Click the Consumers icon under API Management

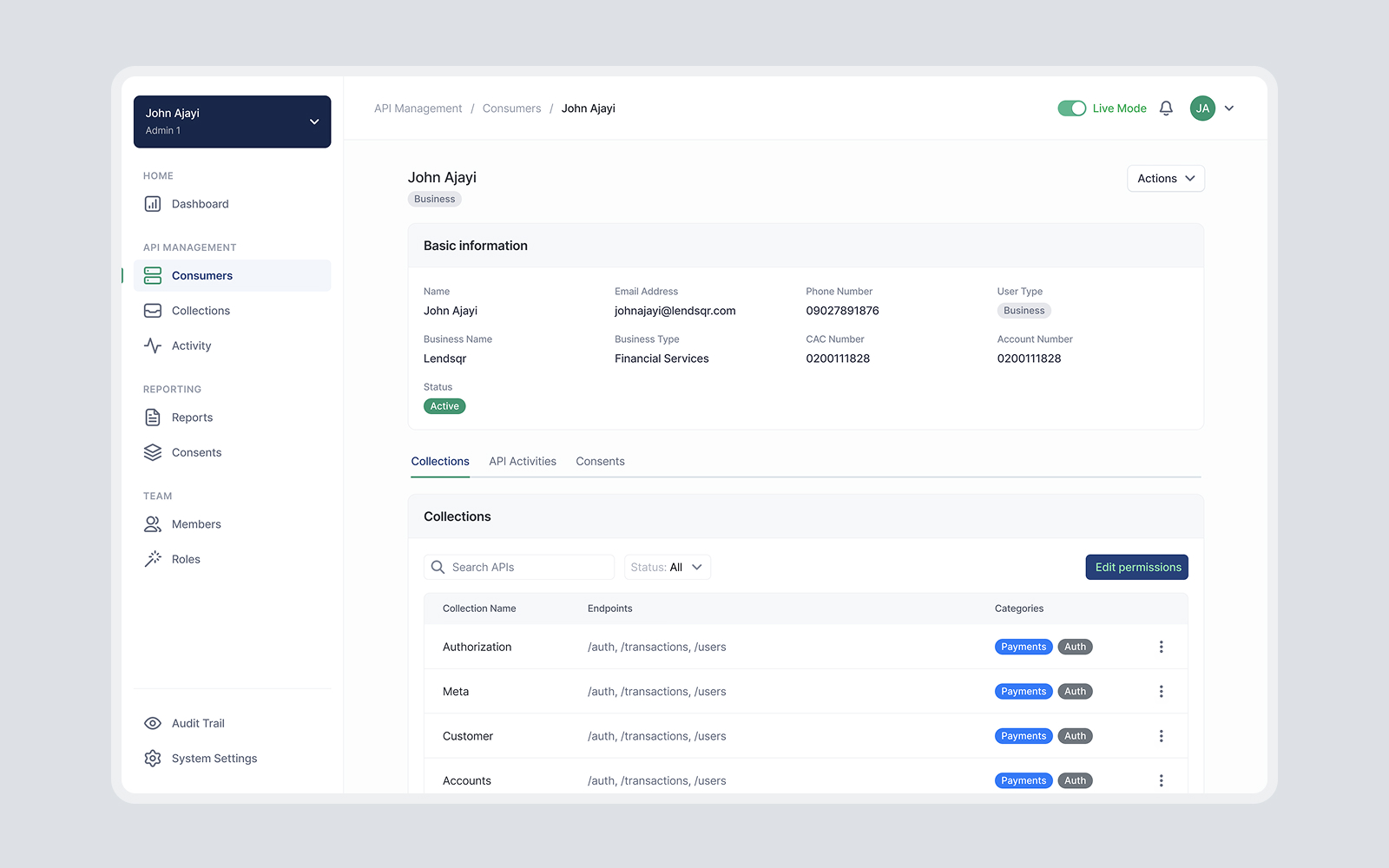(x=152, y=275)
